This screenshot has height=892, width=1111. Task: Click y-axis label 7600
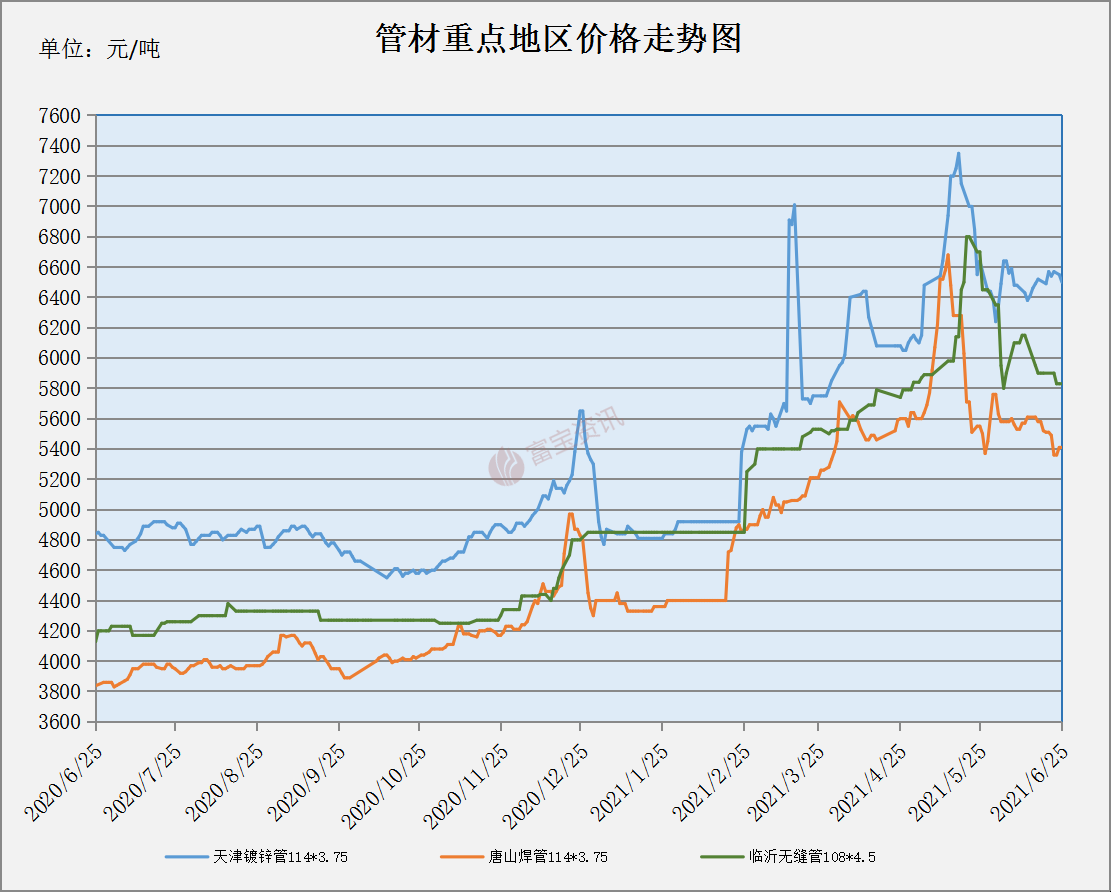(60, 115)
